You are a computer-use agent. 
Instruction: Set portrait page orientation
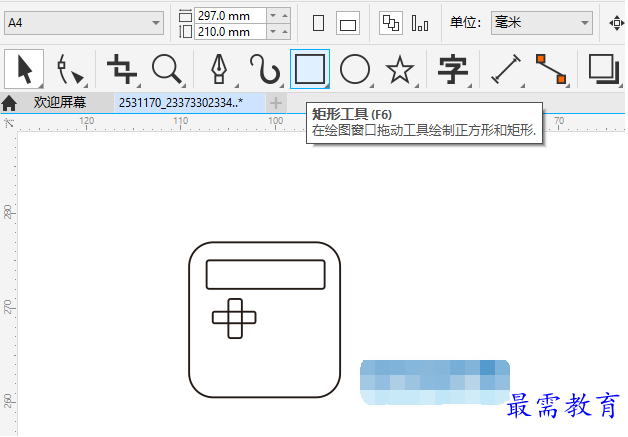(x=318, y=23)
